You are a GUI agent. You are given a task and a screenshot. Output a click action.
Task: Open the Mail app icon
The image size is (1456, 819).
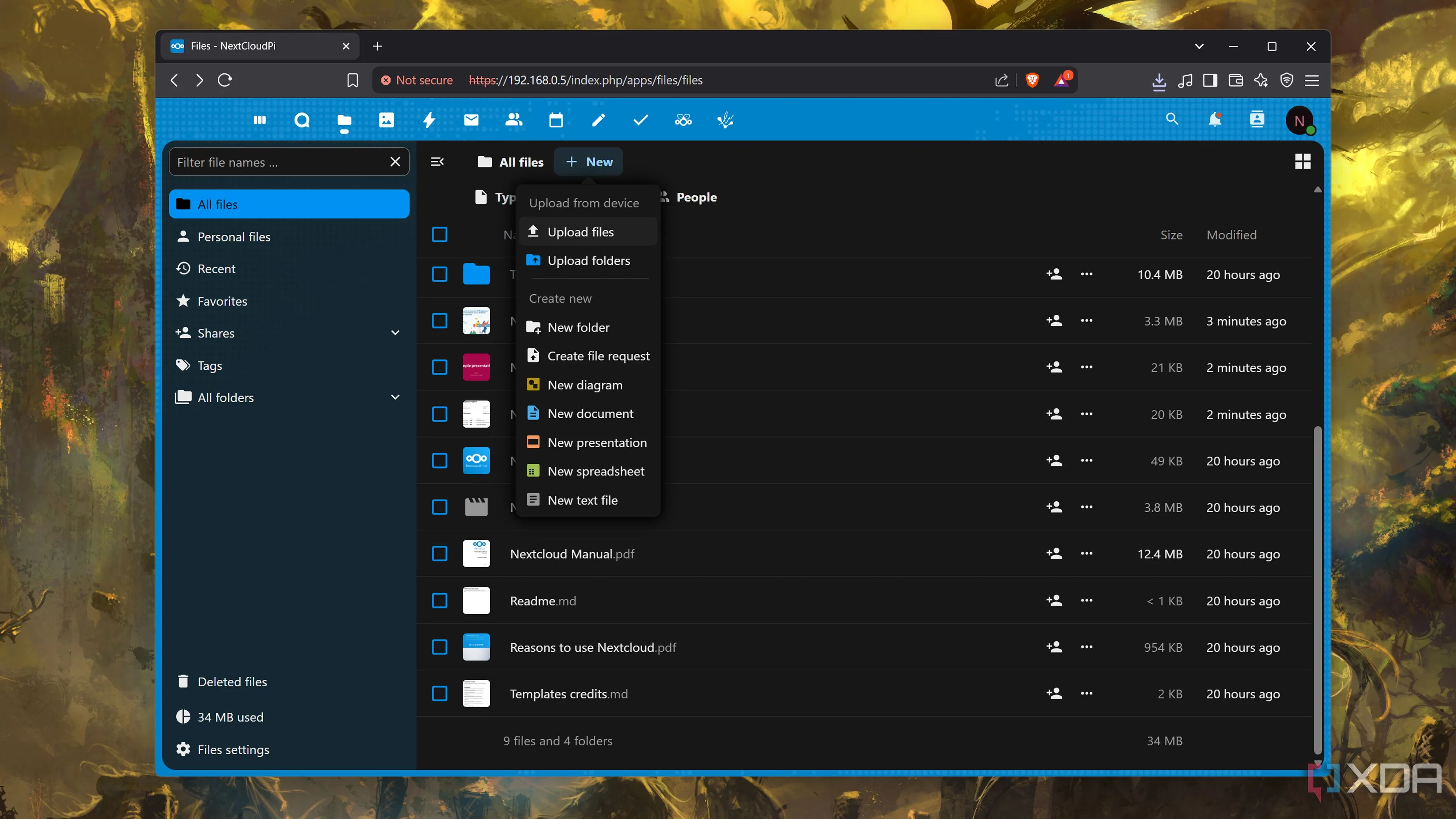(x=471, y=120)
